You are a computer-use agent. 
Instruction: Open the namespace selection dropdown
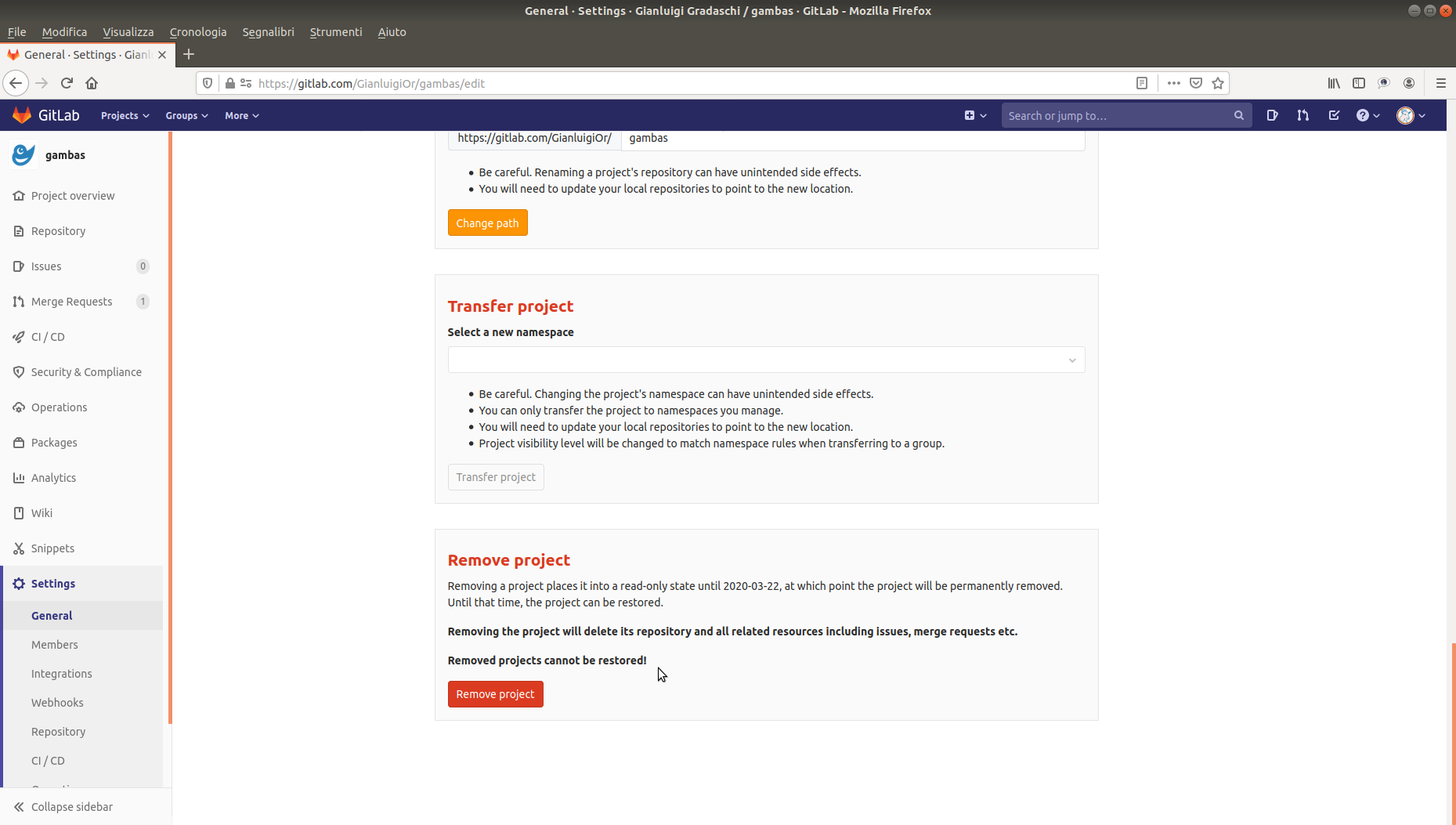click(766, 360)
